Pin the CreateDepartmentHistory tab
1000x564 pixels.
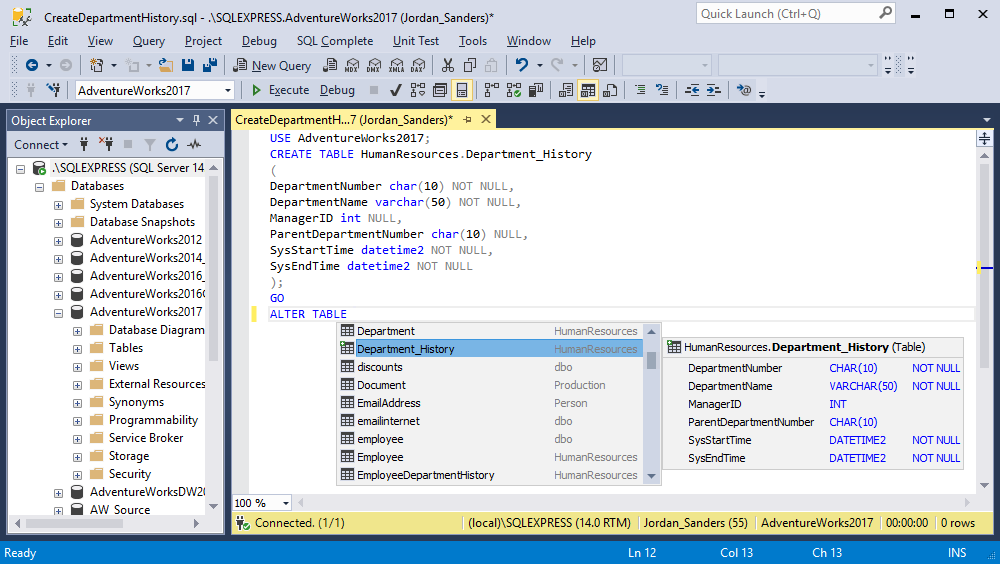tap(467, 119)
